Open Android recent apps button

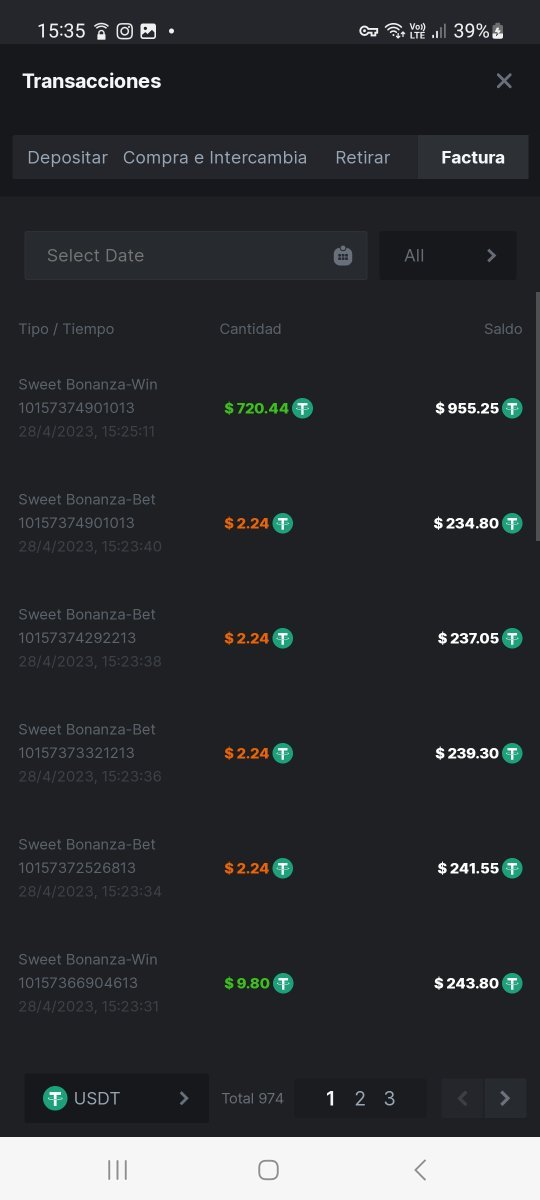coord(117,1169)
